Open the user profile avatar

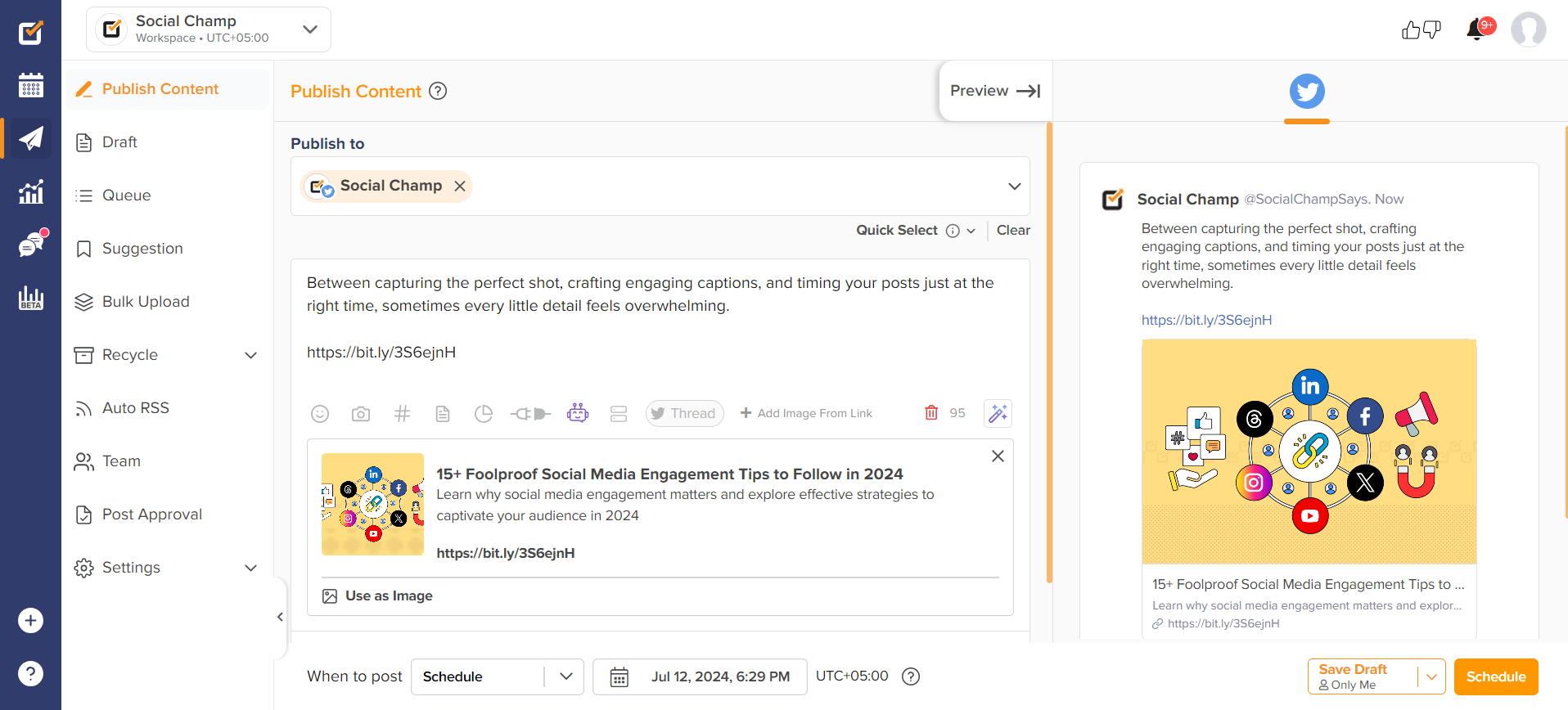coord(1528,29)
